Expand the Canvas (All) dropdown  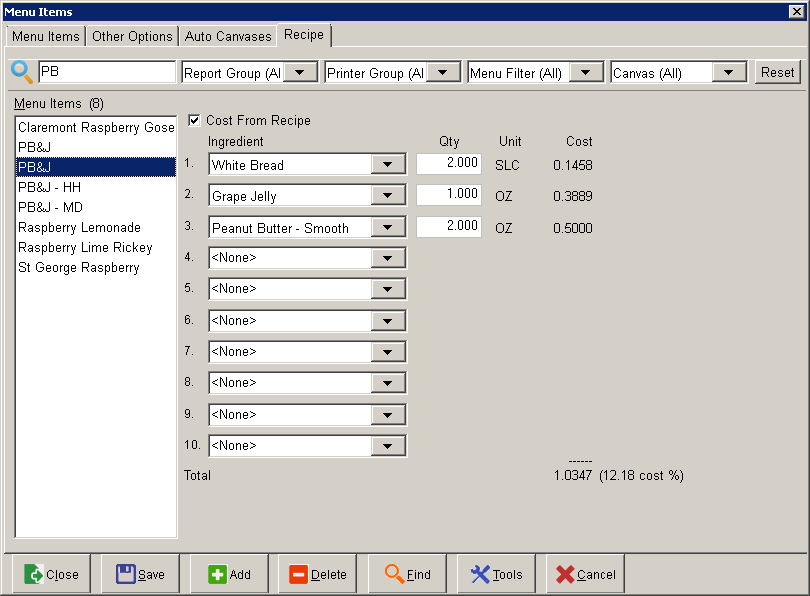coord(728,72)
